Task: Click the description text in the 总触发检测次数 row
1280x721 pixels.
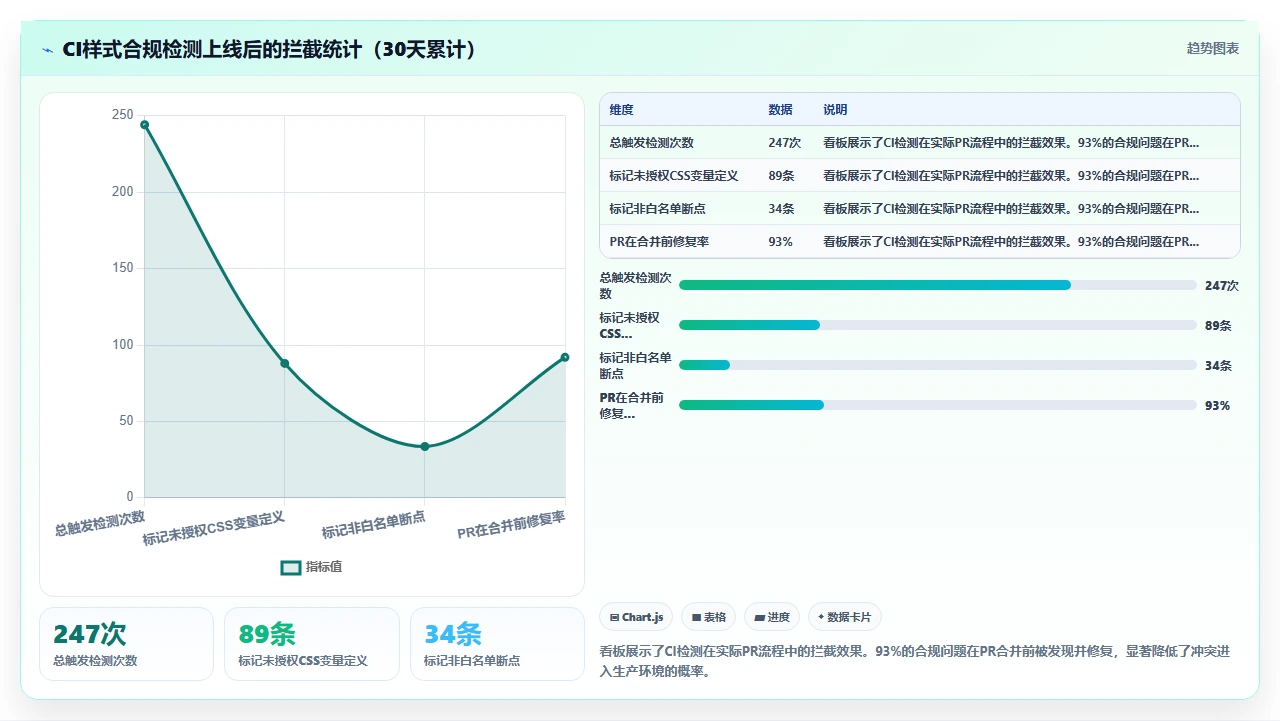Action: (x=1011, y=143)
